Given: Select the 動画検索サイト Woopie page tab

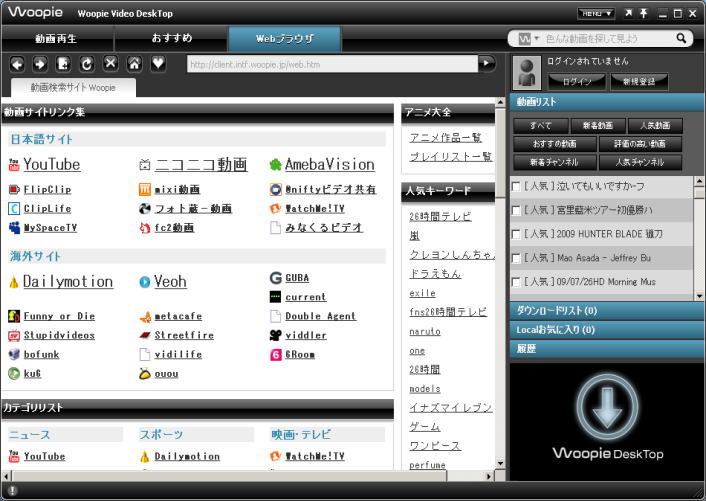Looking at the screenshot, I should pyautogui.click(x=73, y=87).
